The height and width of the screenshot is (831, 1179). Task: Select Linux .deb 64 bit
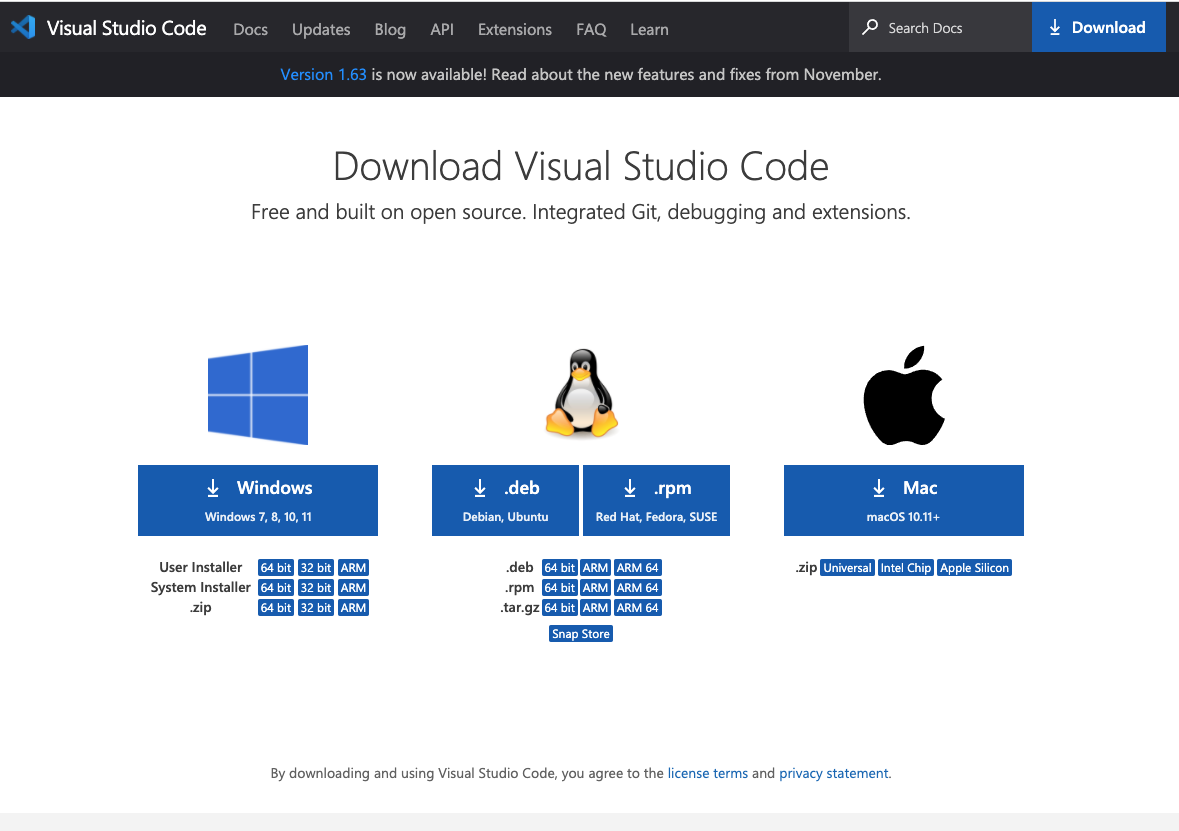point(560,568)
